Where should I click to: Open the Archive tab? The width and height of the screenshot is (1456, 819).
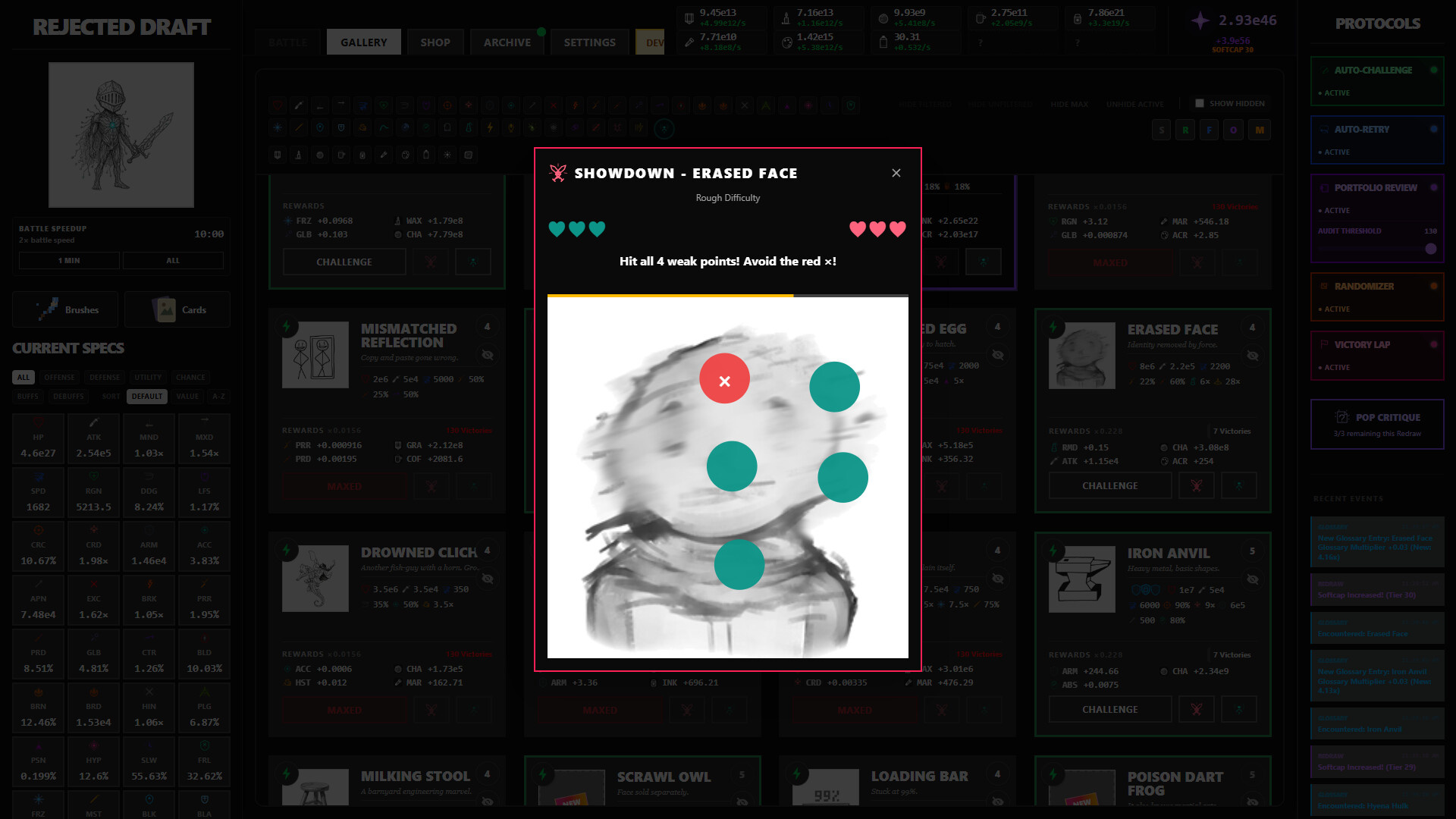pos(507,42)
